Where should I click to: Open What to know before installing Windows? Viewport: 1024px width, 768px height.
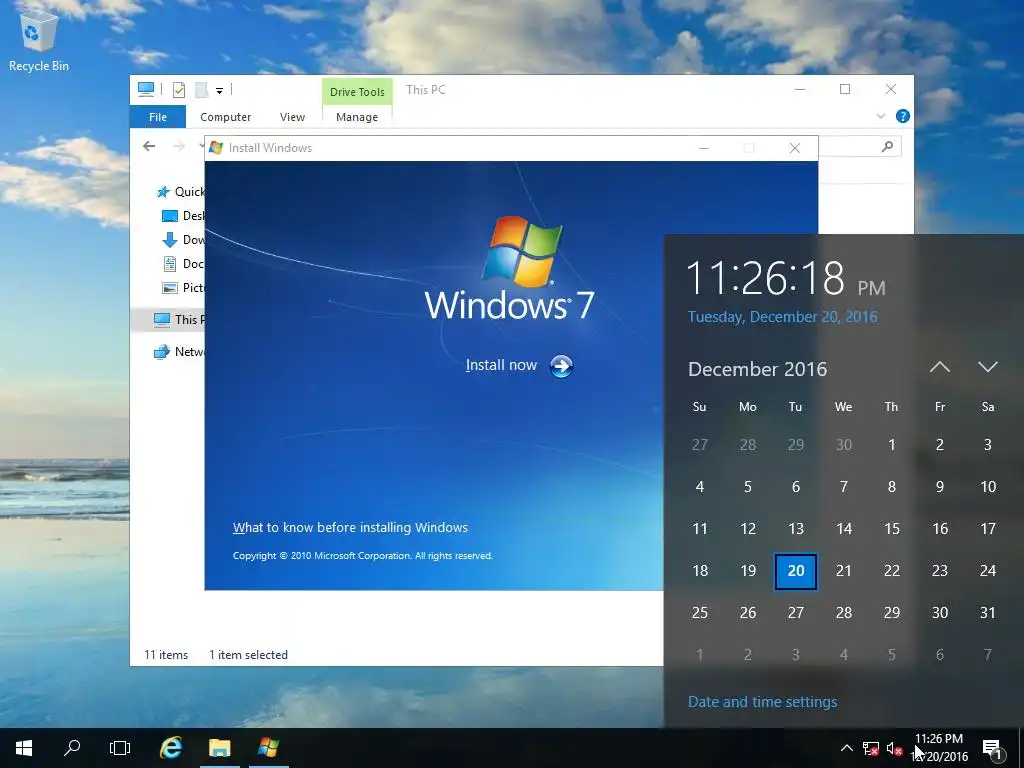coord(350,528)
